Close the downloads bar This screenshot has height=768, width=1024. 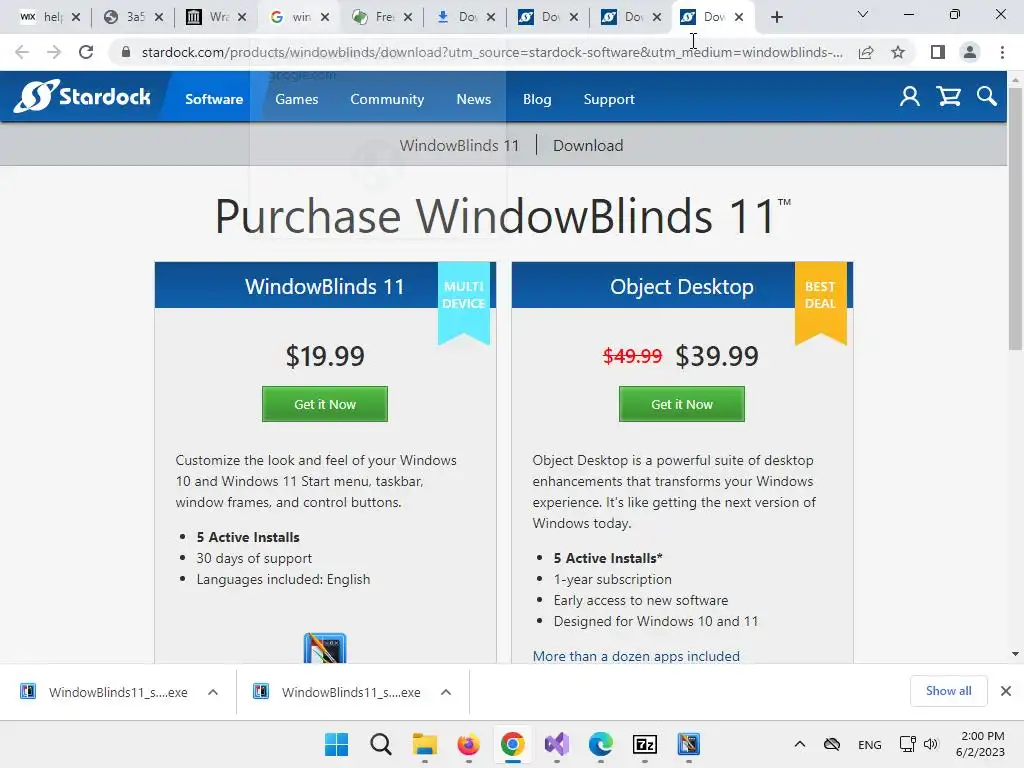tap(1006, 691)
